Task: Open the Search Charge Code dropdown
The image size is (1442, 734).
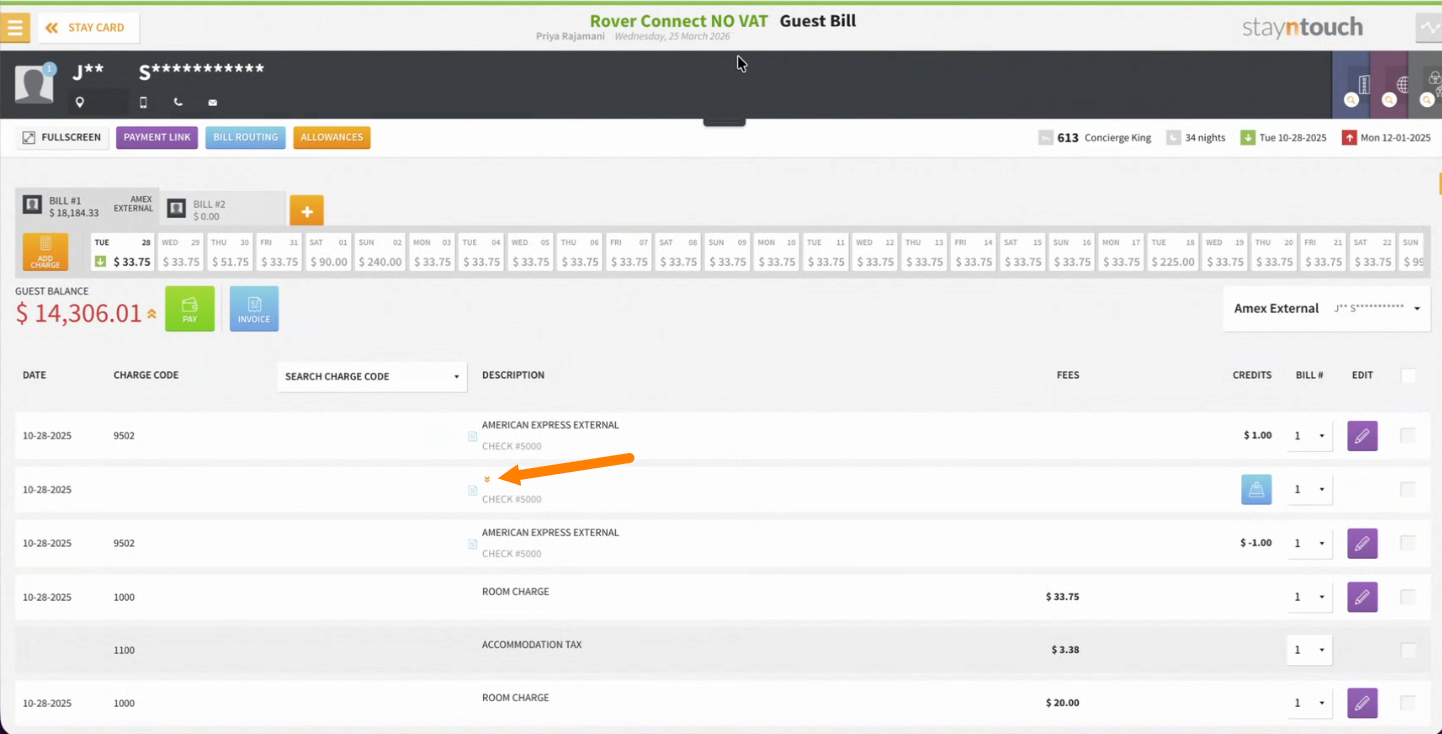Action: point(372,376)
